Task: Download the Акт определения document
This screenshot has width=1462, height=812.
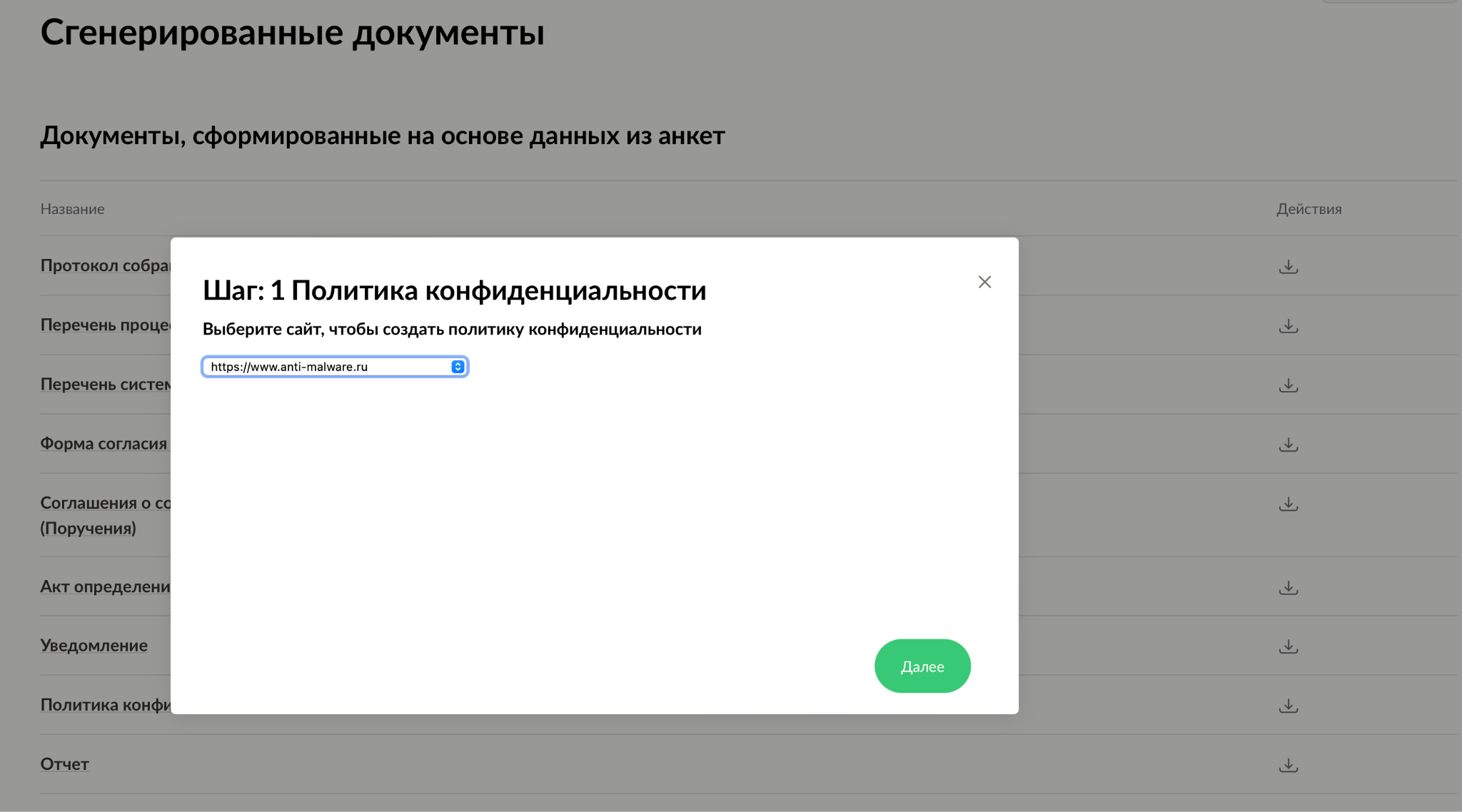Action: [1288, 588]
